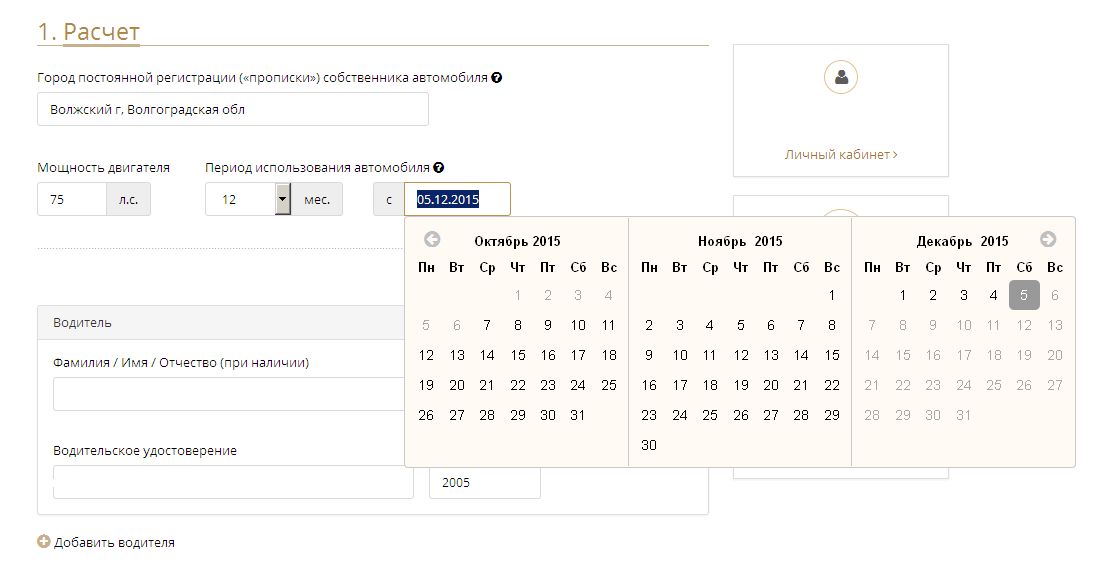Click plus icon to add driver
Image resolution: width=1113 pixels, height=565 pixels.
click(x=43, y=542)
